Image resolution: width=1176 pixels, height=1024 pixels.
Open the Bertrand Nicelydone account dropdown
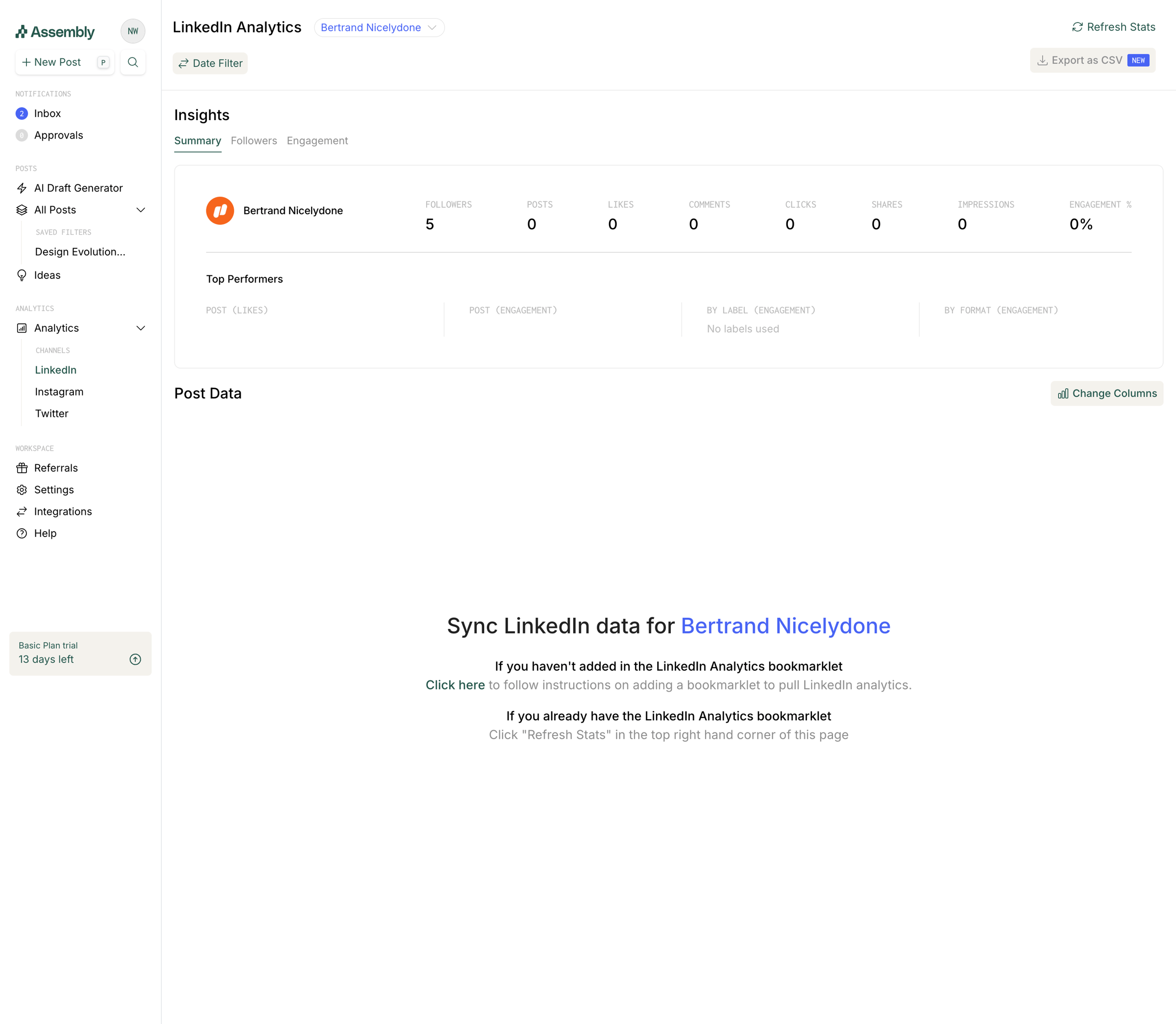pyautogui.click(x=379, y=27)
